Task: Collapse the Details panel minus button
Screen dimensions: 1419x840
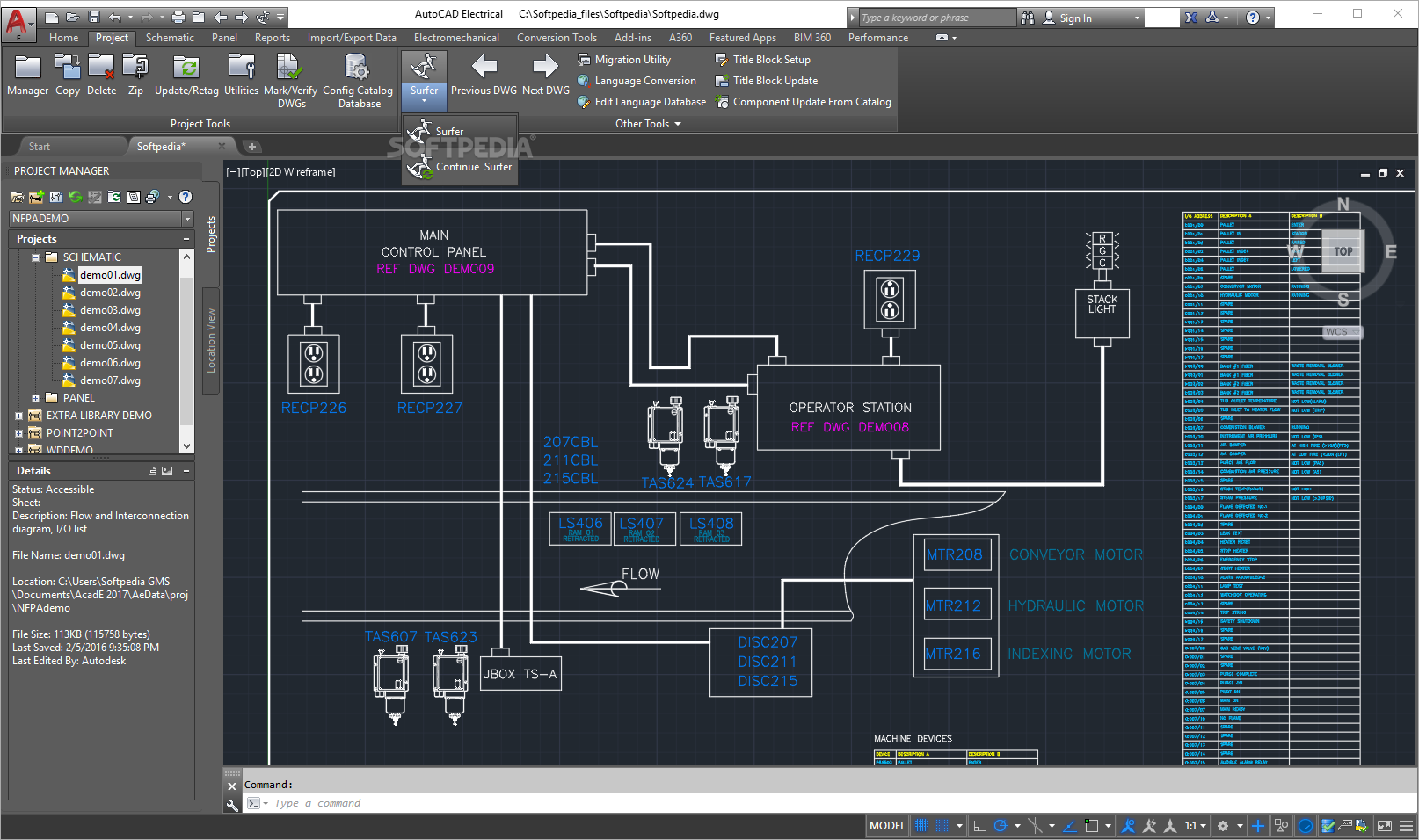Action: [186, 471]
